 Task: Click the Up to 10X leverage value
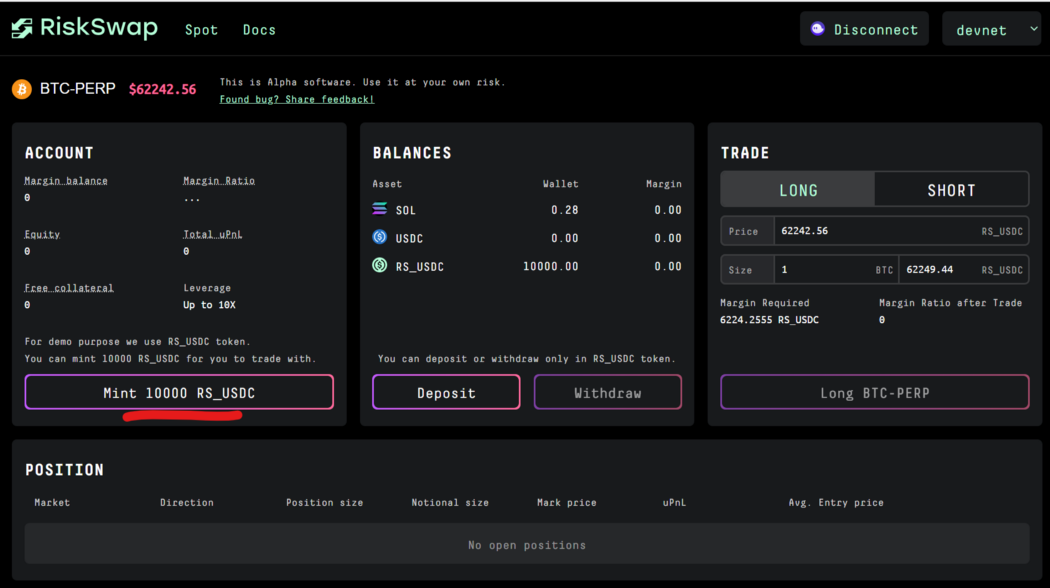click(x=210, y=305)
